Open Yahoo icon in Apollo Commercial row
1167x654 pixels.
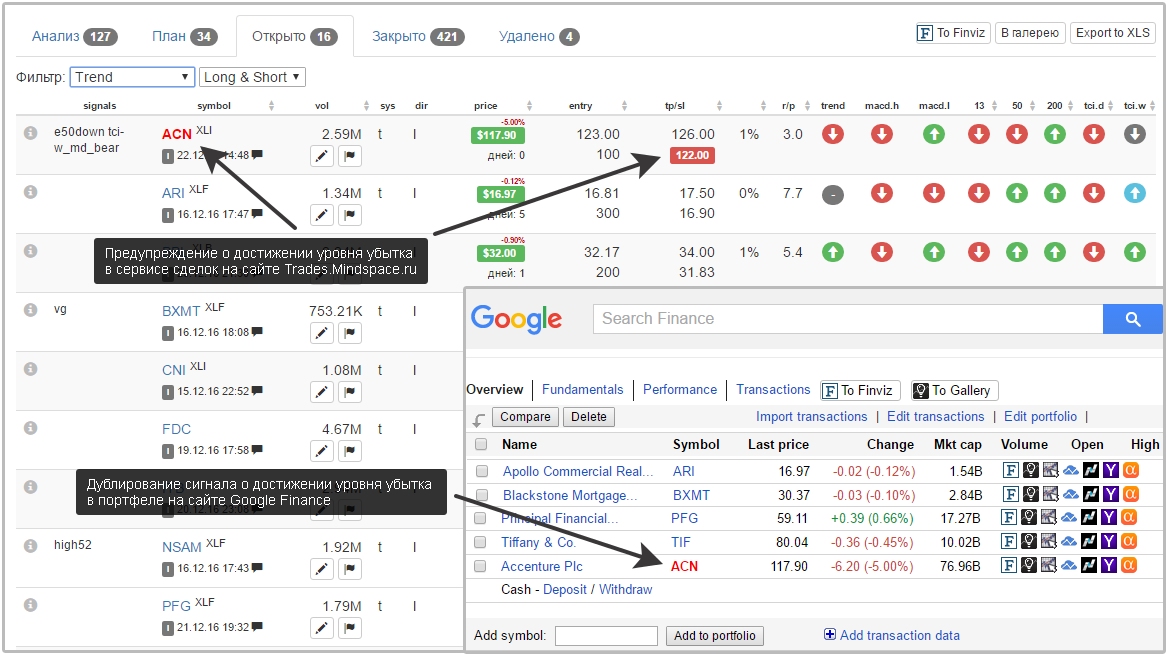click(x=1110, y=470)
